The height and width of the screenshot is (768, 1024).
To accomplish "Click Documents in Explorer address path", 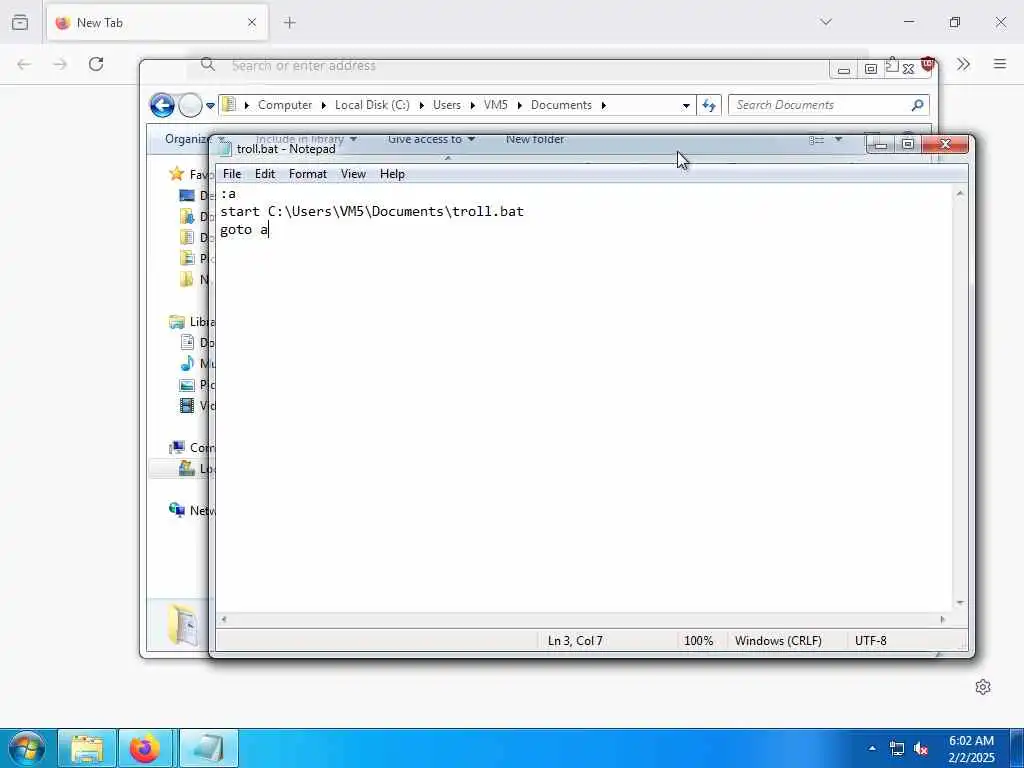I will tap(561, 105).
